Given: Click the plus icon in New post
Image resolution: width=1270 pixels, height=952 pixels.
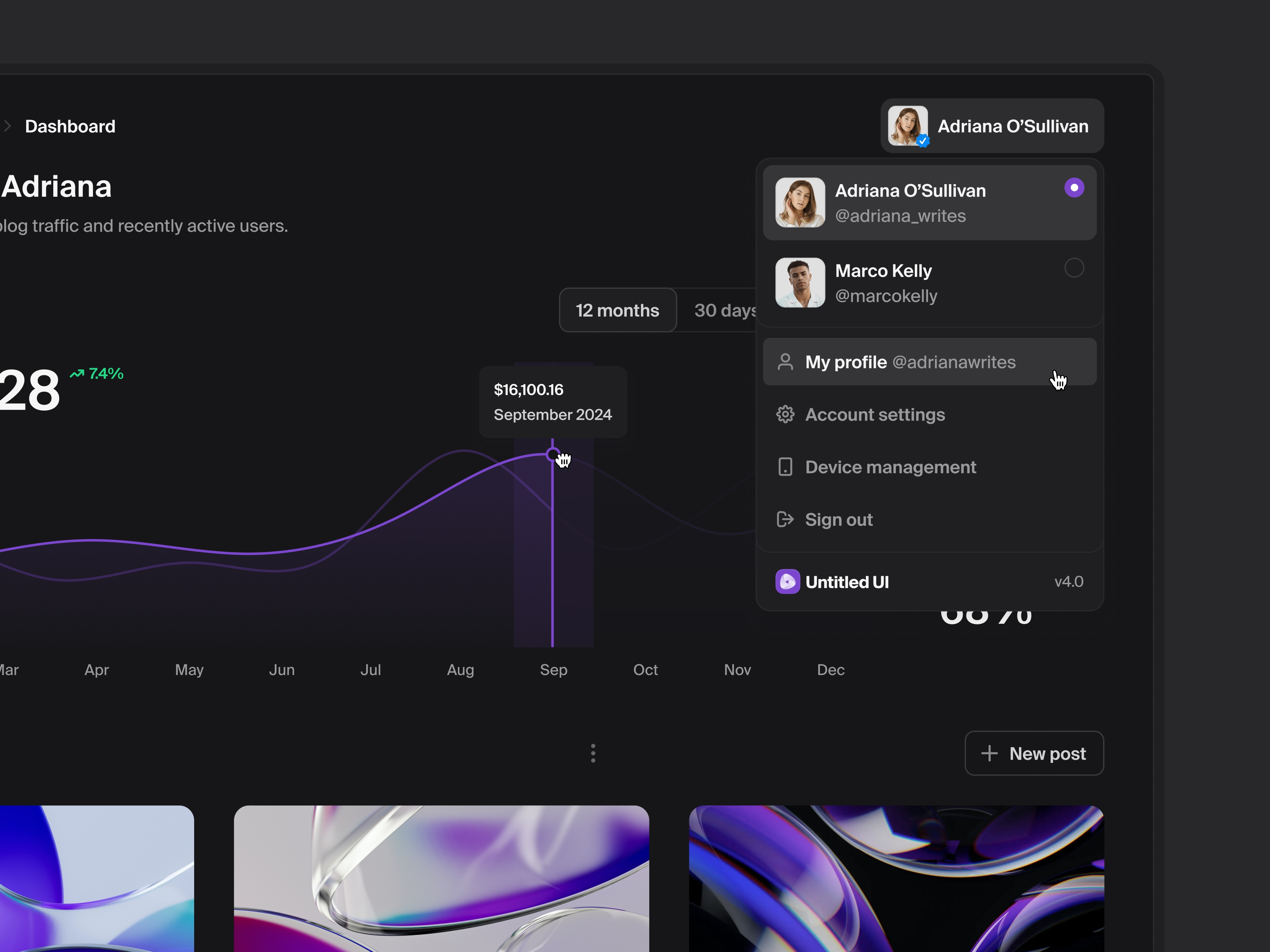Looking at the screenshot, I should [989, 753].
